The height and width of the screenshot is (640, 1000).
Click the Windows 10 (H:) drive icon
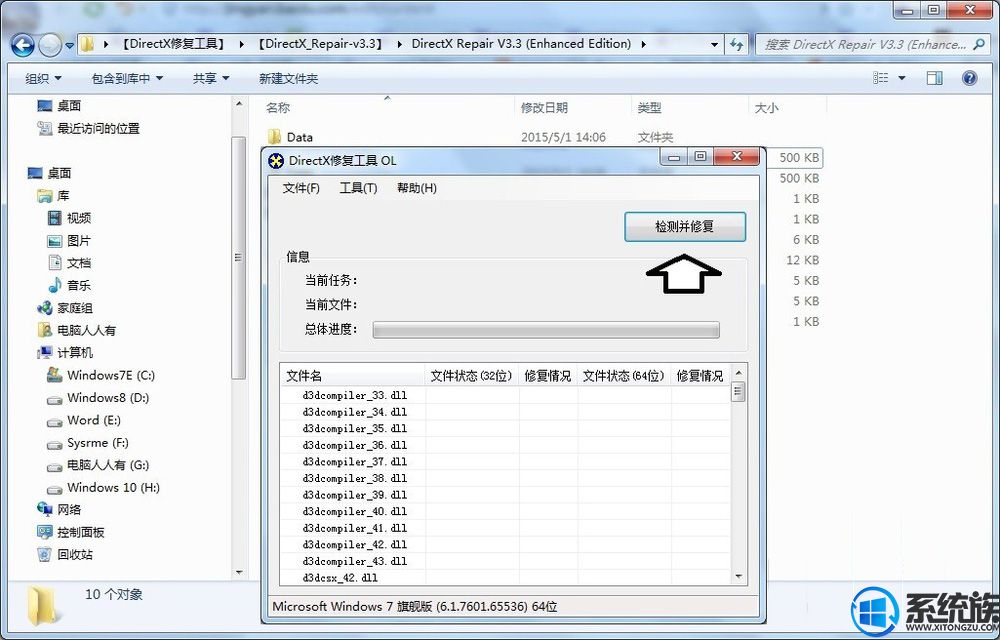click(55, 488)
